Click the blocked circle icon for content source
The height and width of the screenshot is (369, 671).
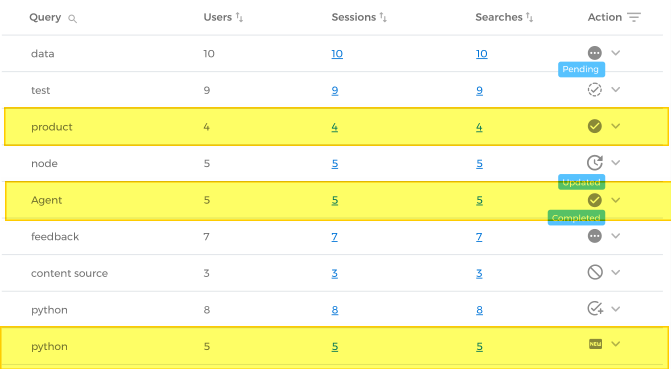(595, 272)
